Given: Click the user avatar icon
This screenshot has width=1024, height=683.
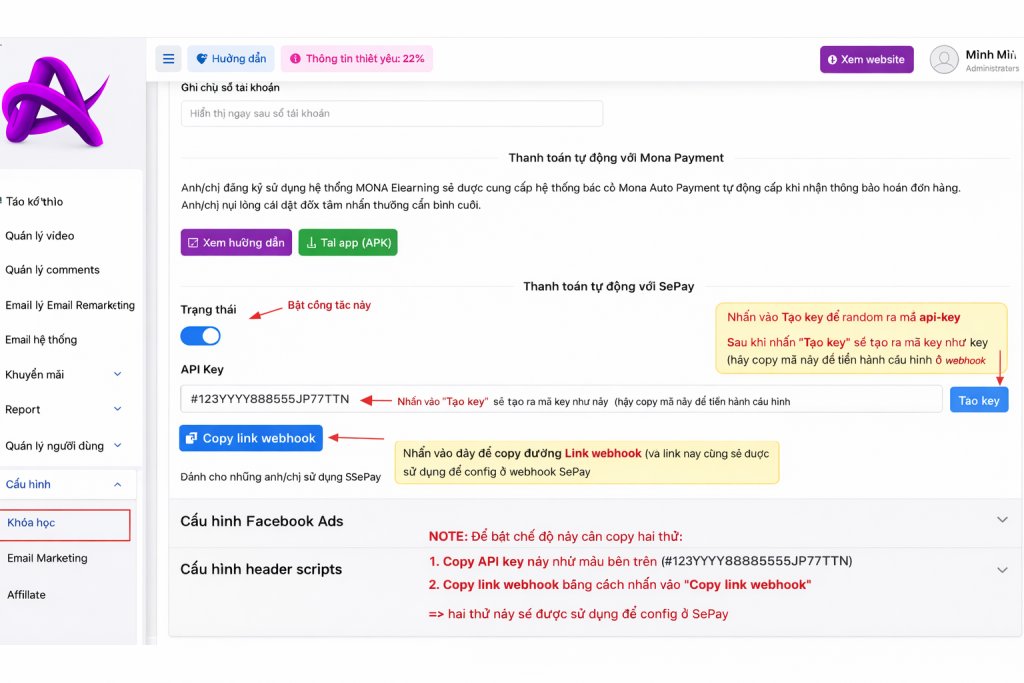Looking at the screenshot, I should pyautogui.click(x=944, y=60).
